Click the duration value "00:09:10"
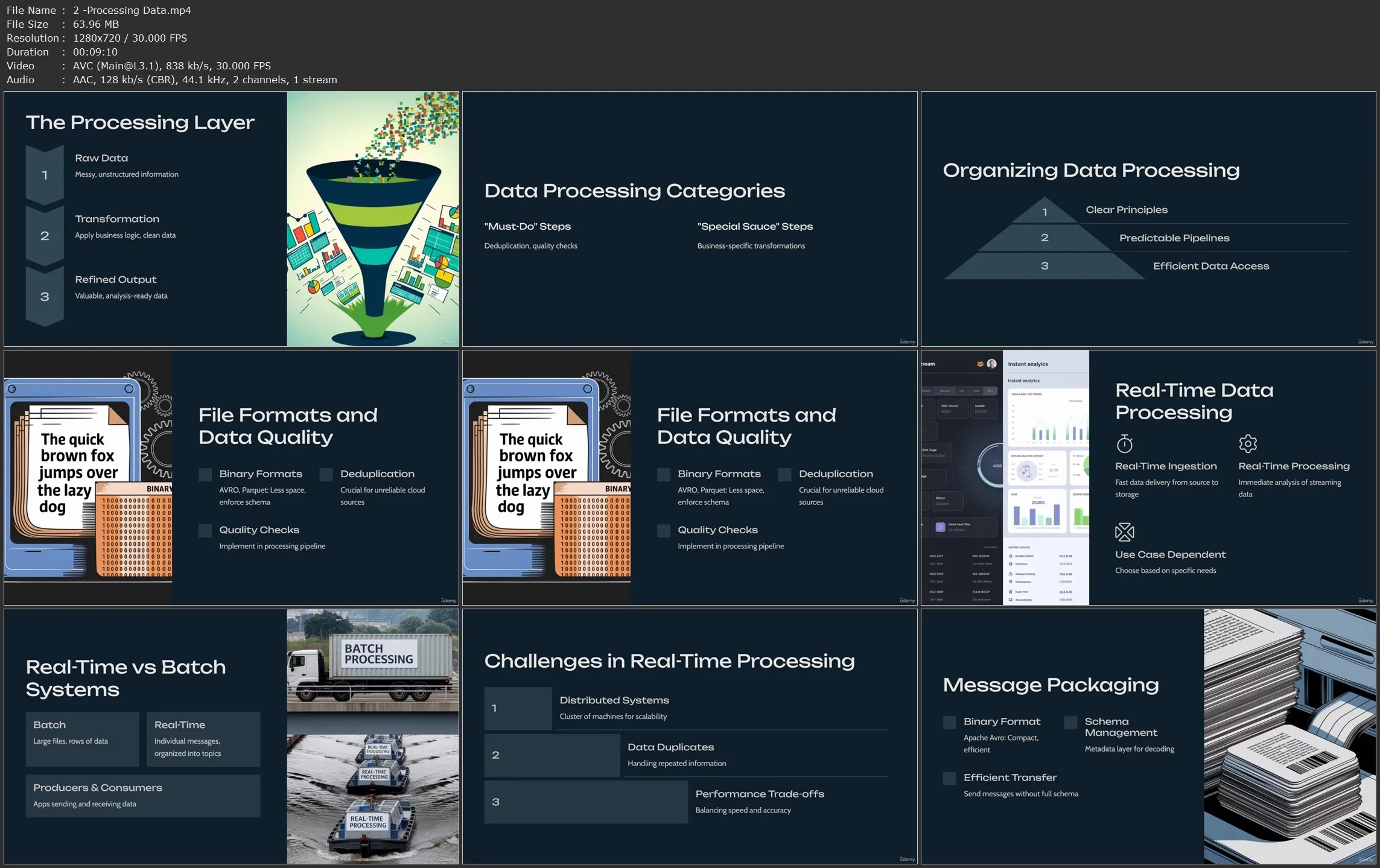 click(95, 52)
